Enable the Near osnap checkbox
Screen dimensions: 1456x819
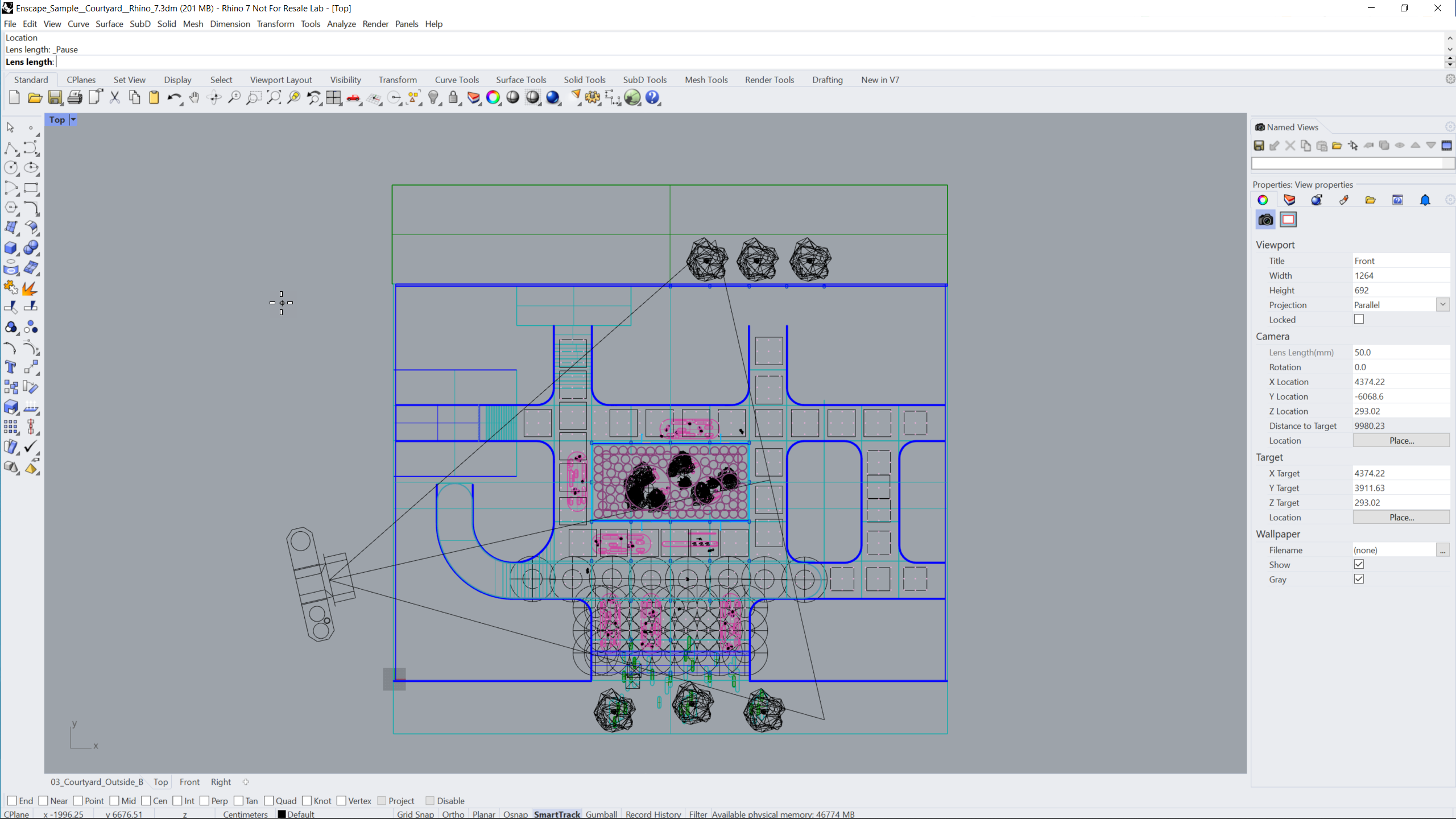pos(43,801)
